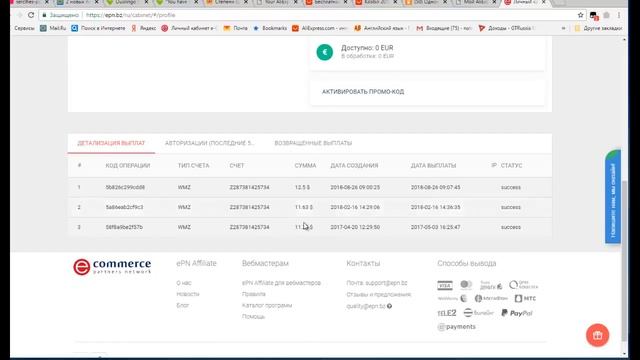Click the 12.5 $ amount cell
Screen dimensions: 640x360
(x=302, y=187)
